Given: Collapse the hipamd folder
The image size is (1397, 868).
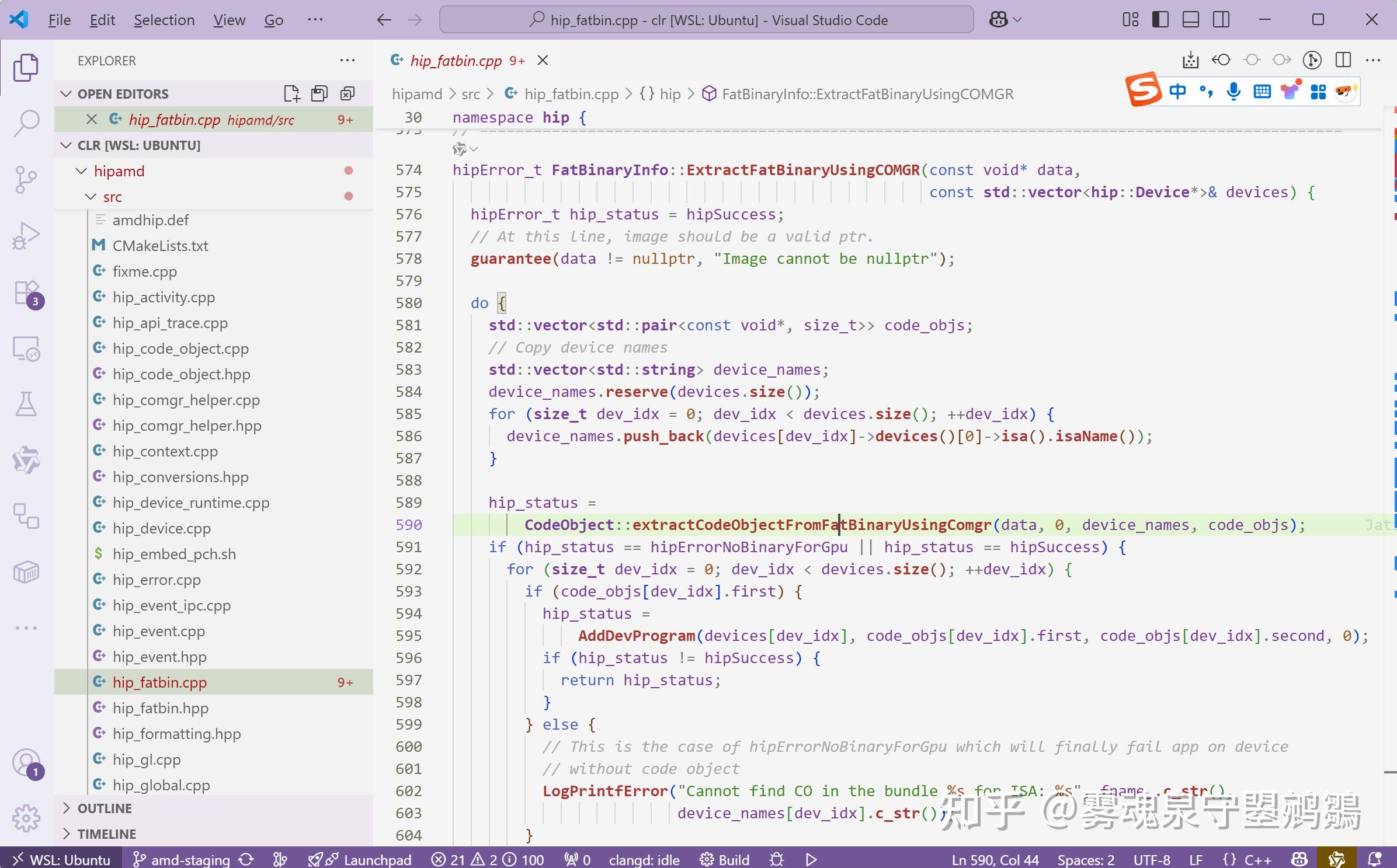Looking at the screenshot, I should (119, 171).
